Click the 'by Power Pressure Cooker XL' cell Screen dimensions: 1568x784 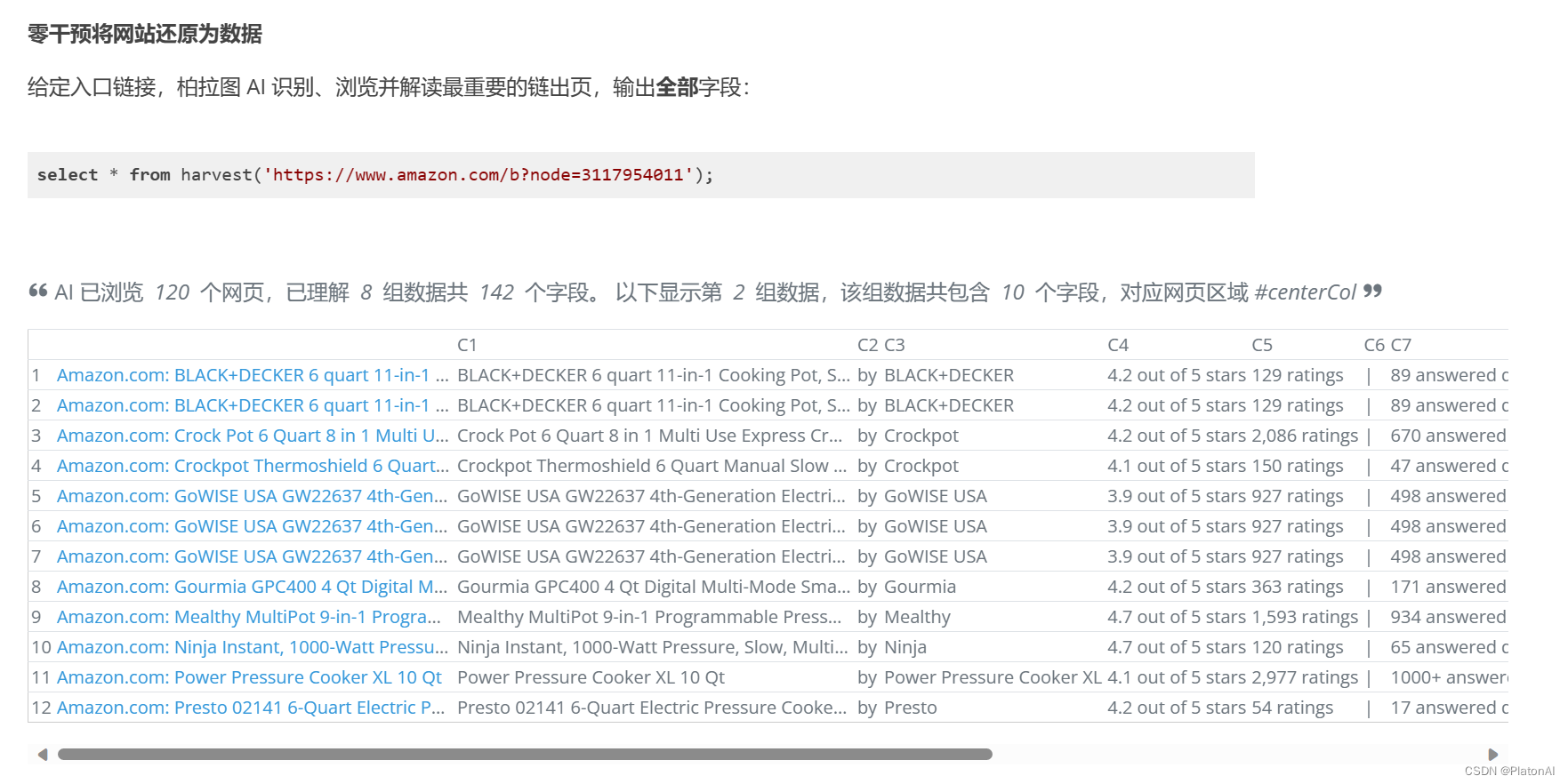979,677
